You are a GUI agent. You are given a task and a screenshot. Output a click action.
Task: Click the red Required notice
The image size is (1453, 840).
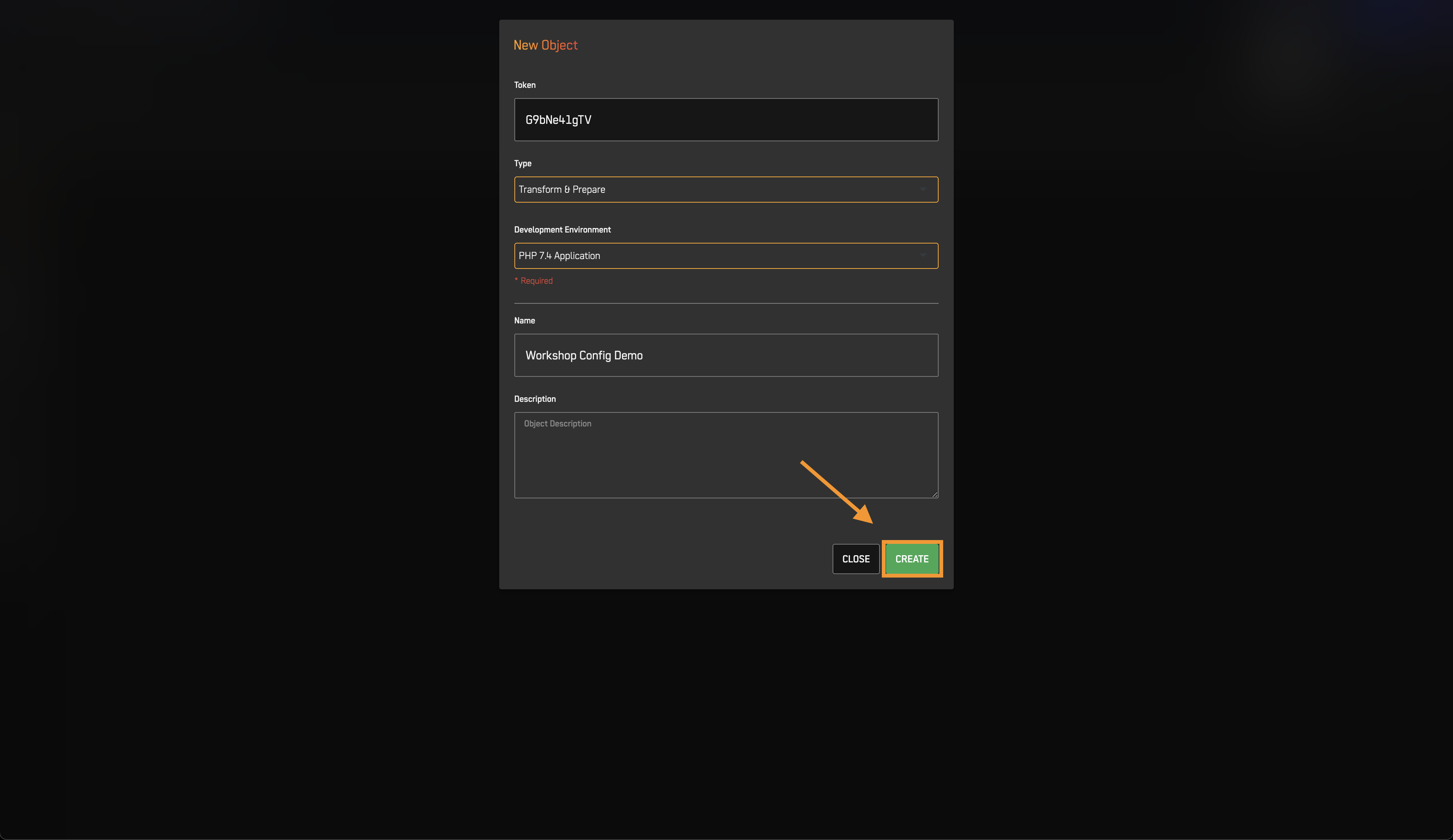(x=533, y=281)
